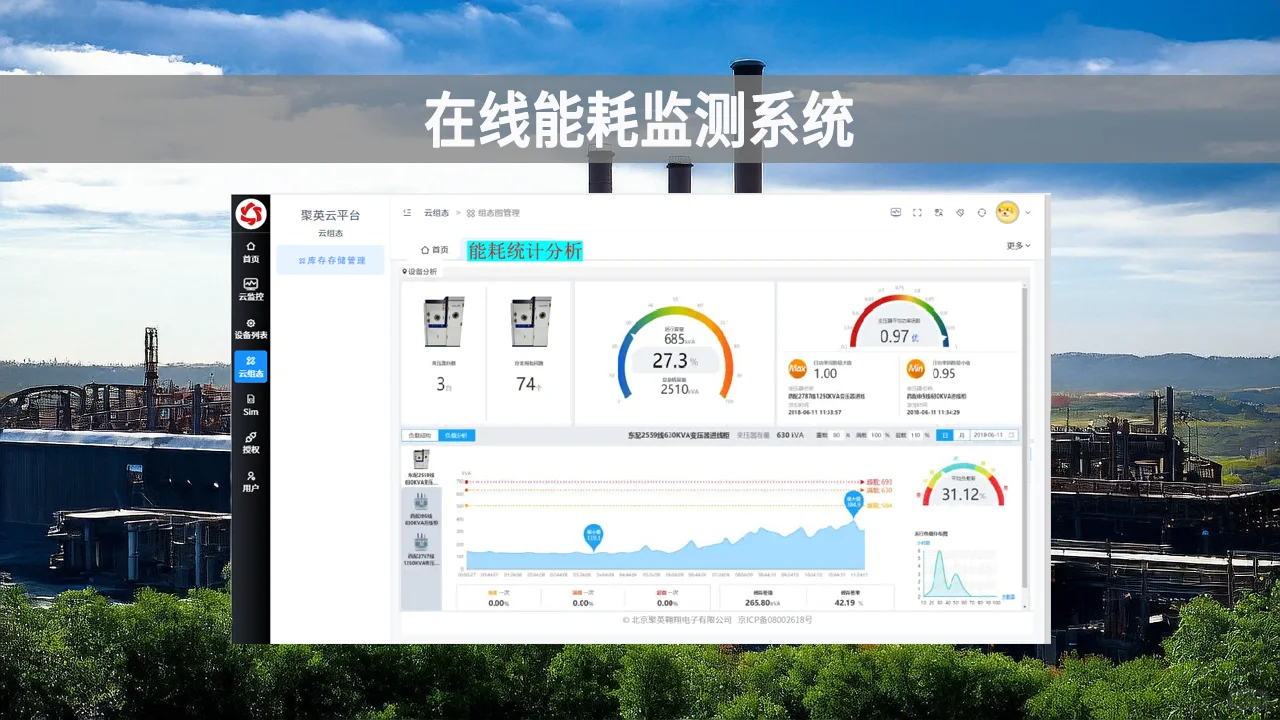Switch to monthly view via 月 toggle
This screenshot has height=720, width=1280.
(x=964, y=435)
